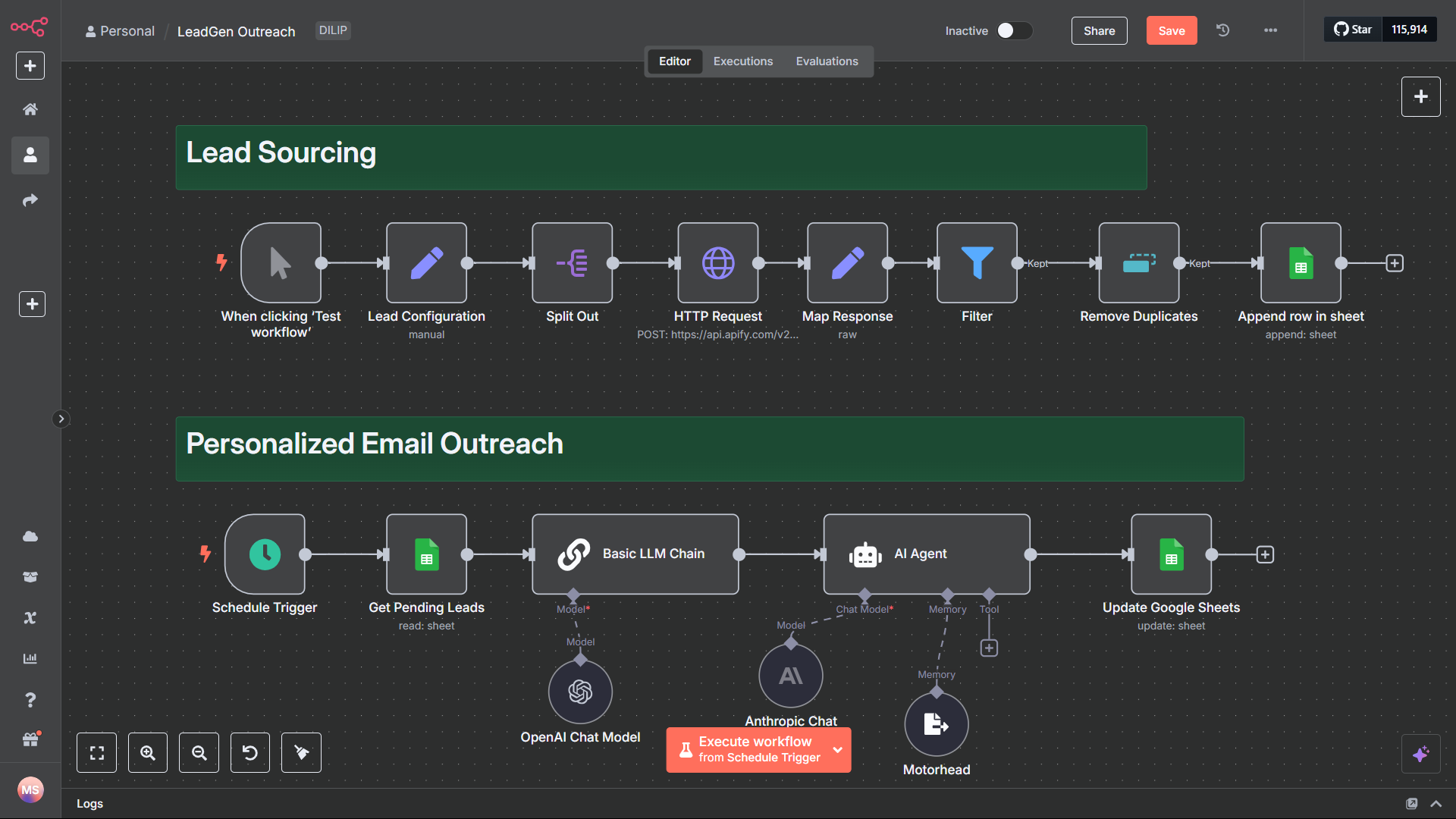Open the AI Agent node
This screenshot has width=1456, height=819.
coord(926,554)
